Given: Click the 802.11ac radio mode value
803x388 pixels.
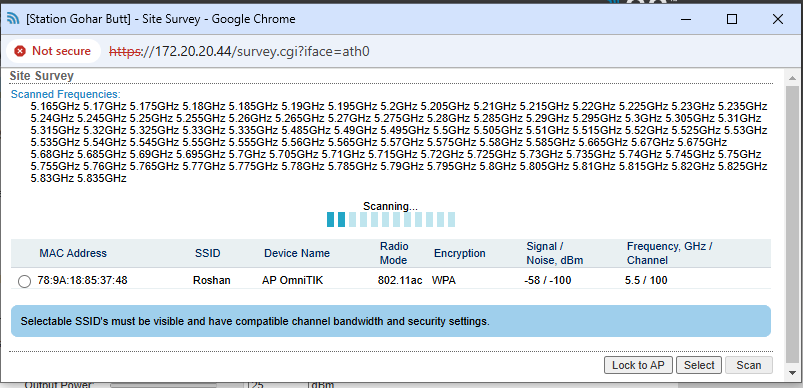Looking at the screenshot, I should 400,281.
